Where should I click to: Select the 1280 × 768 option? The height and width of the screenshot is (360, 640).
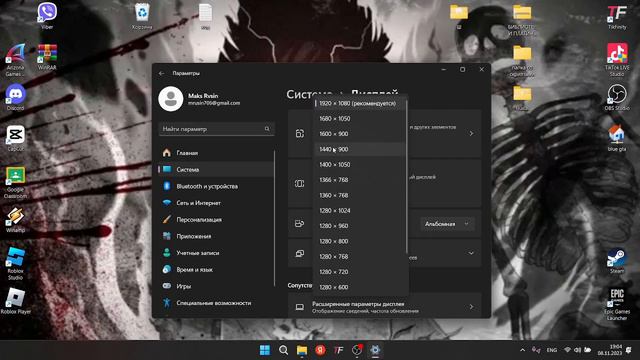coord(360,256)
